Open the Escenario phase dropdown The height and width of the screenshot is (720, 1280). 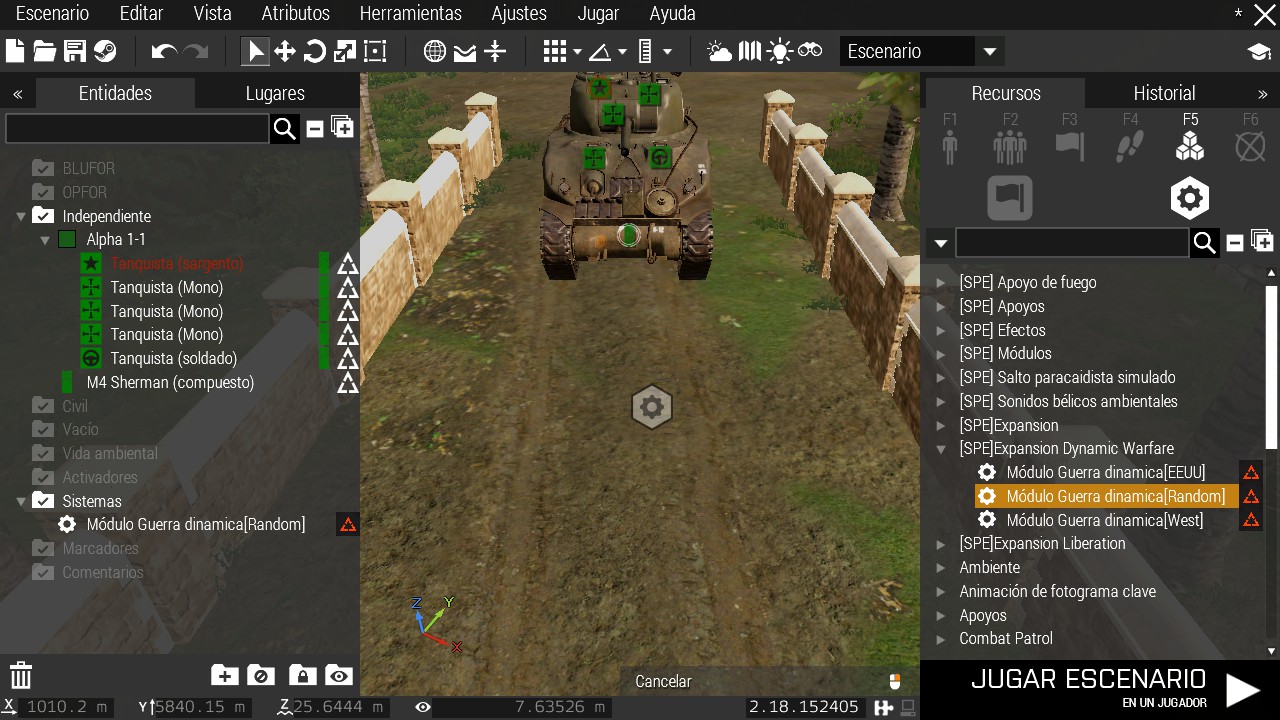pos(921,51)
